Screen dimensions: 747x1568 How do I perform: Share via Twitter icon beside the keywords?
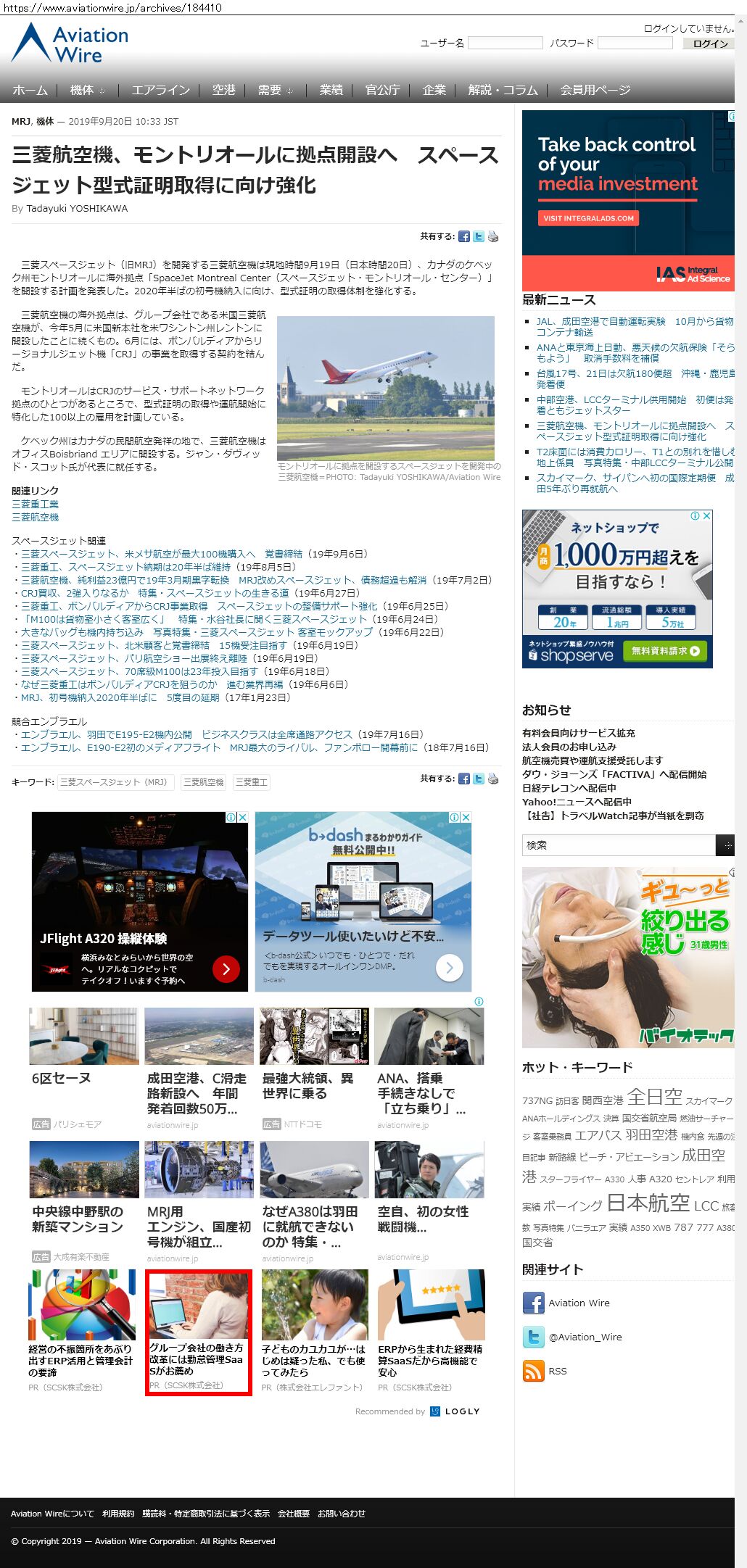click(x=479, y=779)
